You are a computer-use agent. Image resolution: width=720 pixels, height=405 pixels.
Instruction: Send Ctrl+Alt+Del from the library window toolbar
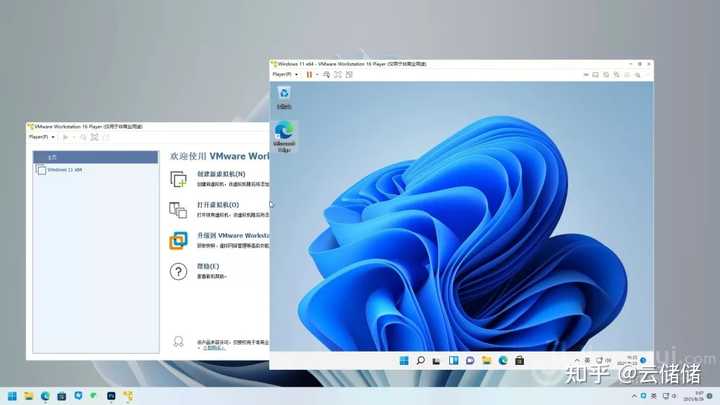(83, 137)
